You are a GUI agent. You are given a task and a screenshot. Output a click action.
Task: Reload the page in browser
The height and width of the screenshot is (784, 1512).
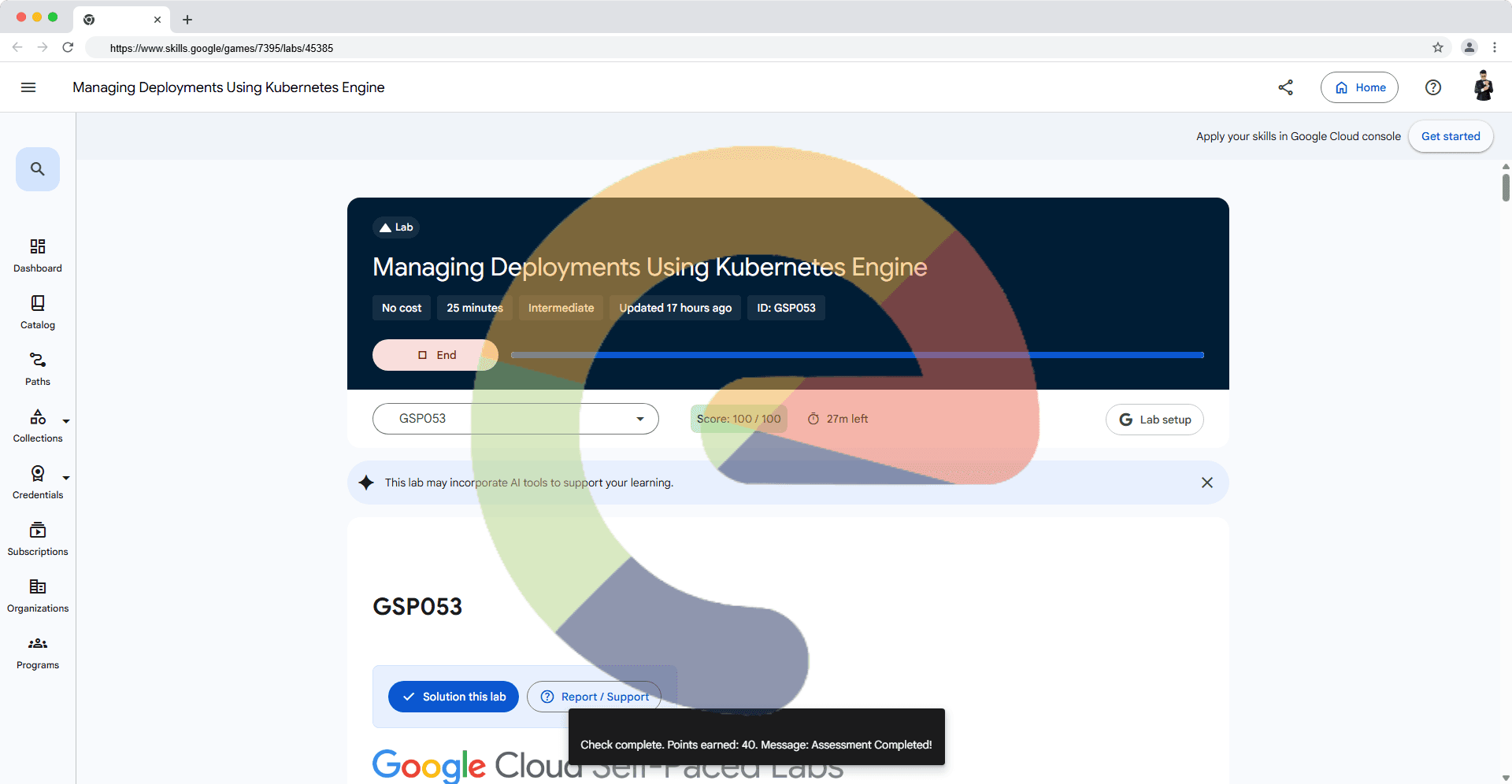pos(68,48)
